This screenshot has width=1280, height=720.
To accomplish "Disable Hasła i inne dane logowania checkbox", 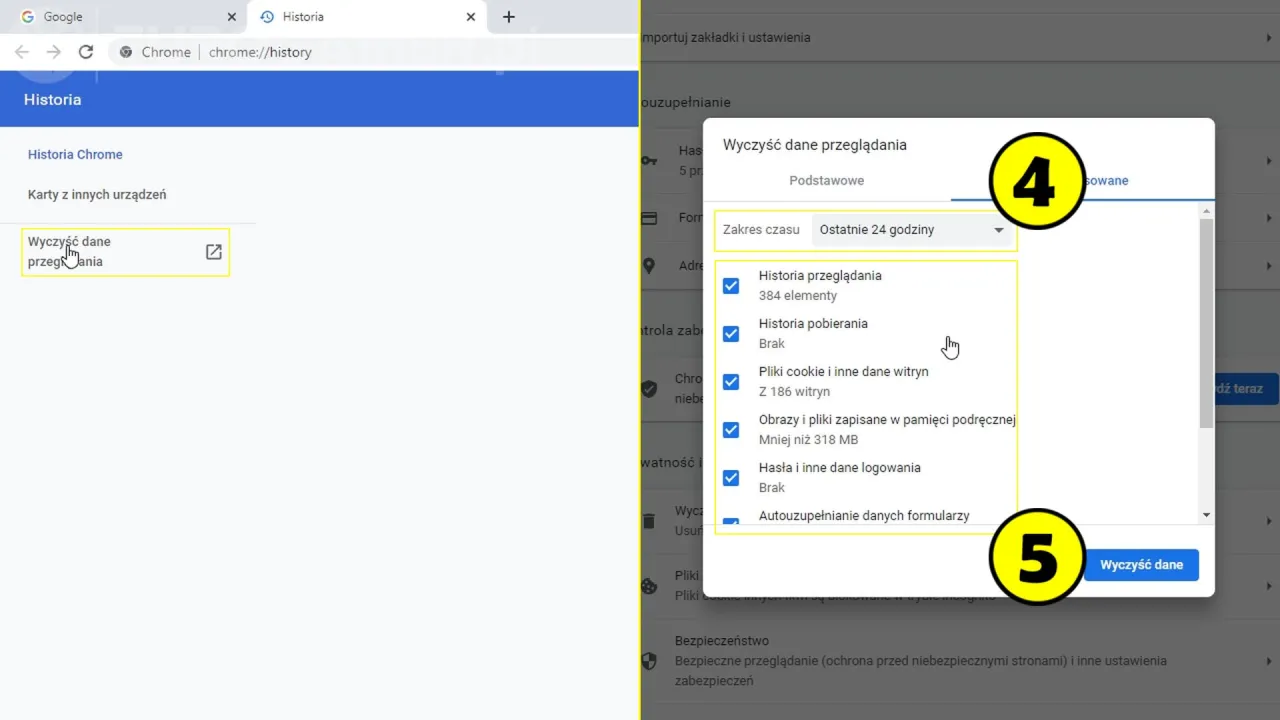I will point(731,477).
